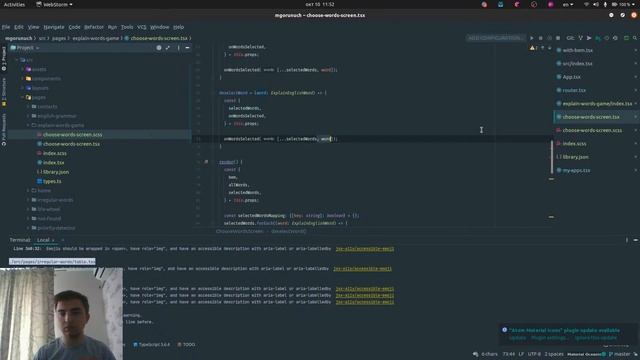The image size is (640, 360).
Task: Click the master Git branch widget
Action: tap(620, 354)
